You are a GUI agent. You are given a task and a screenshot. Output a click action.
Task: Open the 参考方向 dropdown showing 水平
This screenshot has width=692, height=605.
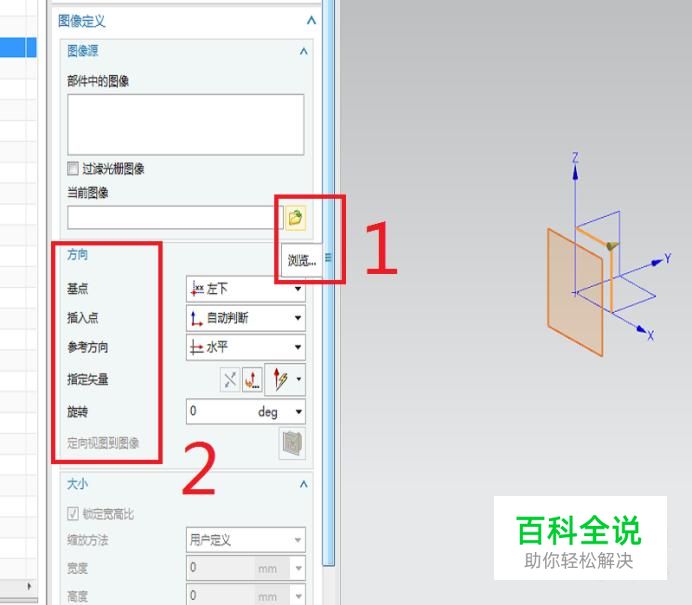(x=246, y=347)
